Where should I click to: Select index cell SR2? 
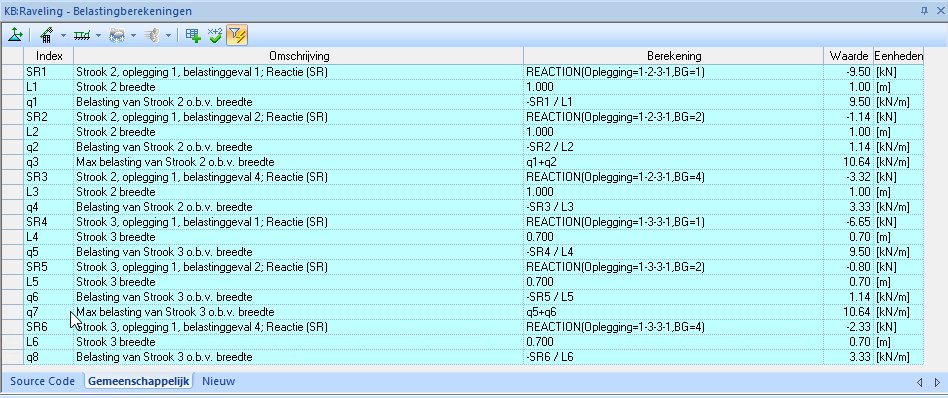[48, 117]
